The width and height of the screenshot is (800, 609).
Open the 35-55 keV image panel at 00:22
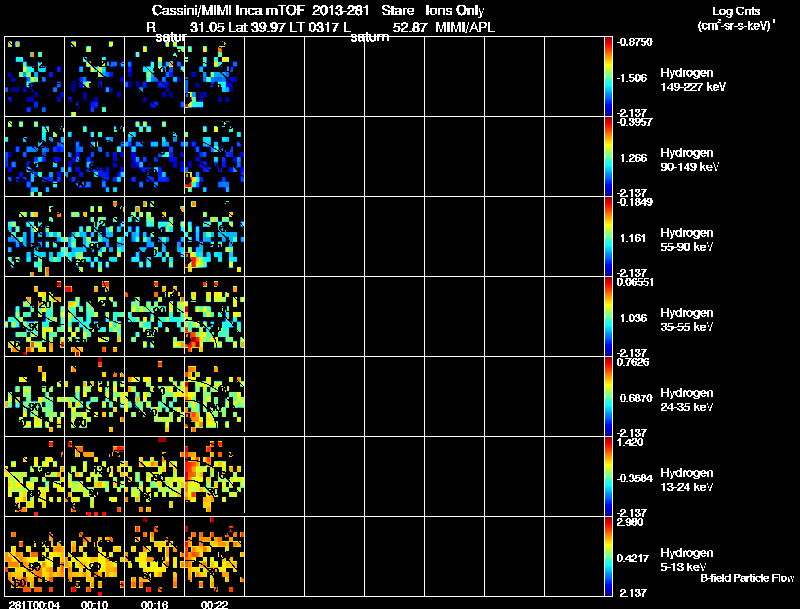215,317
